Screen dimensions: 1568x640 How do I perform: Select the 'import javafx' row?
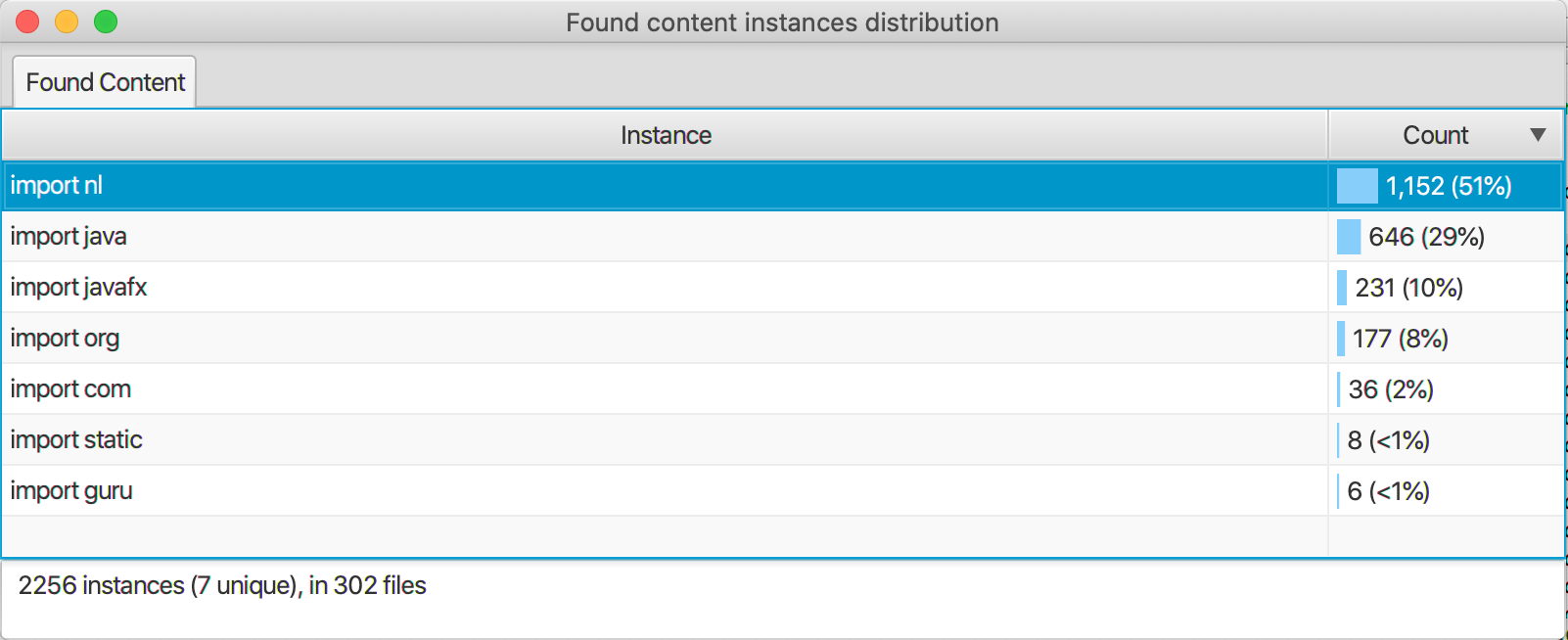[782, 288]
